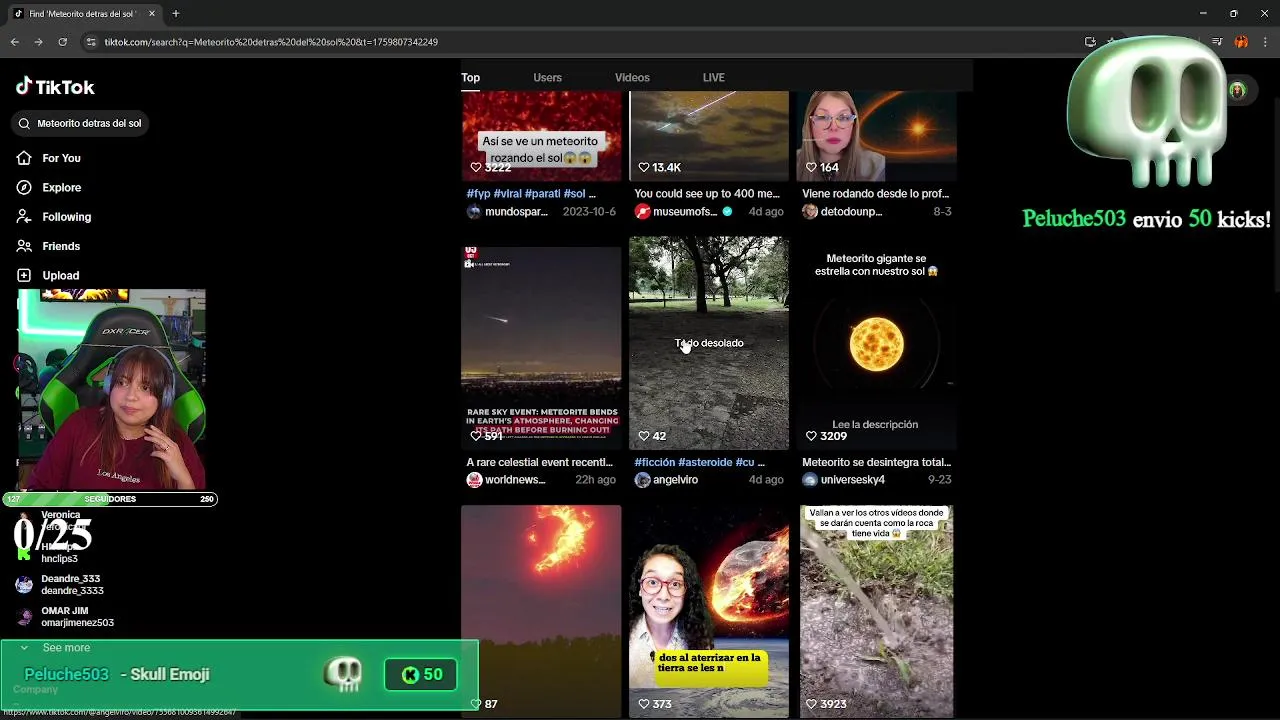Go to Following feed
1280x720 pixels.
66,217
